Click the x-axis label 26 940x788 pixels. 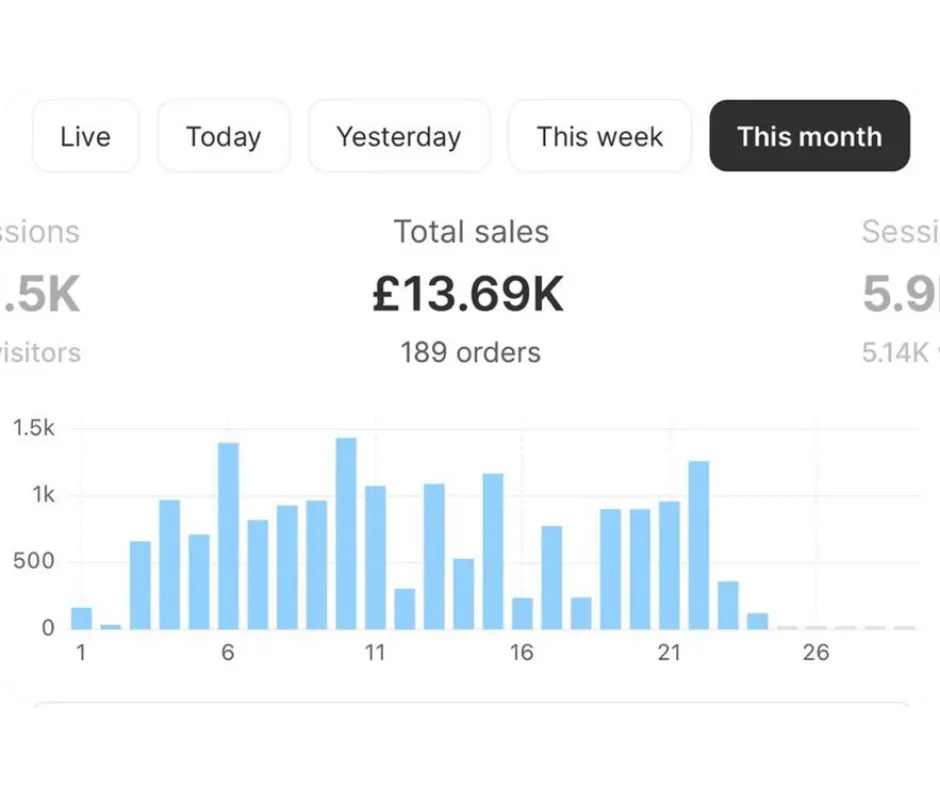point(816,653)
